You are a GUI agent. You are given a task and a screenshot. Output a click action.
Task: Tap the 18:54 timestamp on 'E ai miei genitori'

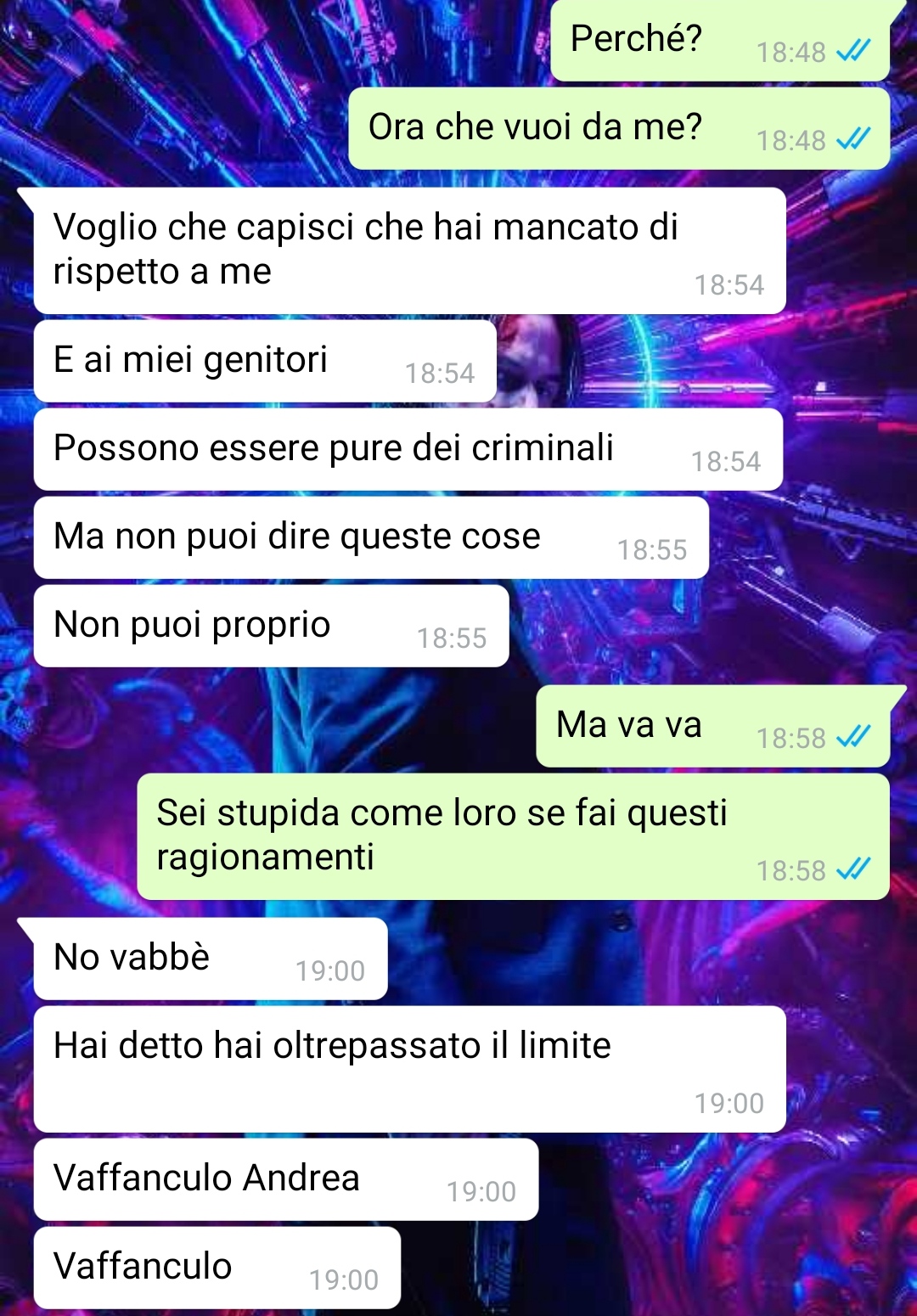tap(440, 374)
